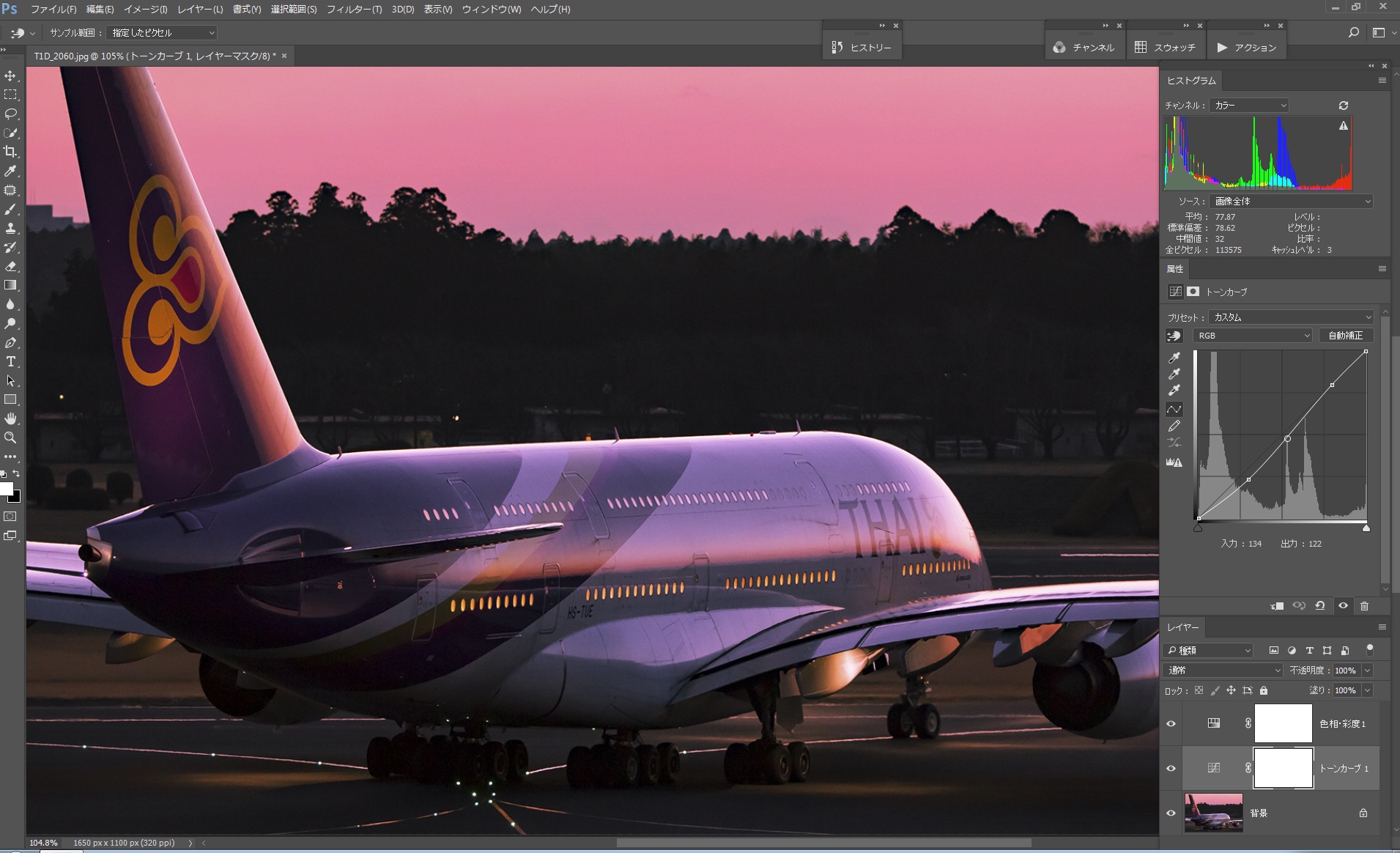Select the Quick Selection tool
The width and height of the screenshot is (1400, 853).
click(10, 133)
